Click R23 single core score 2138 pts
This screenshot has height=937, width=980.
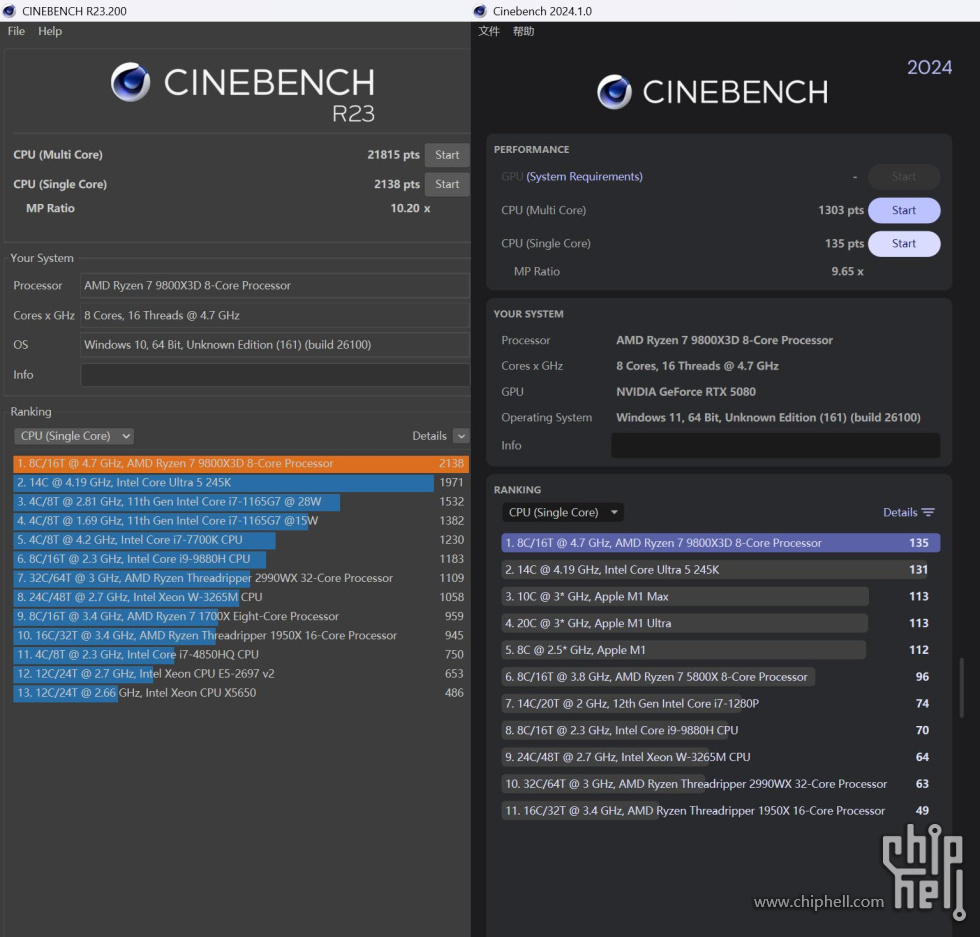[397, 184]
